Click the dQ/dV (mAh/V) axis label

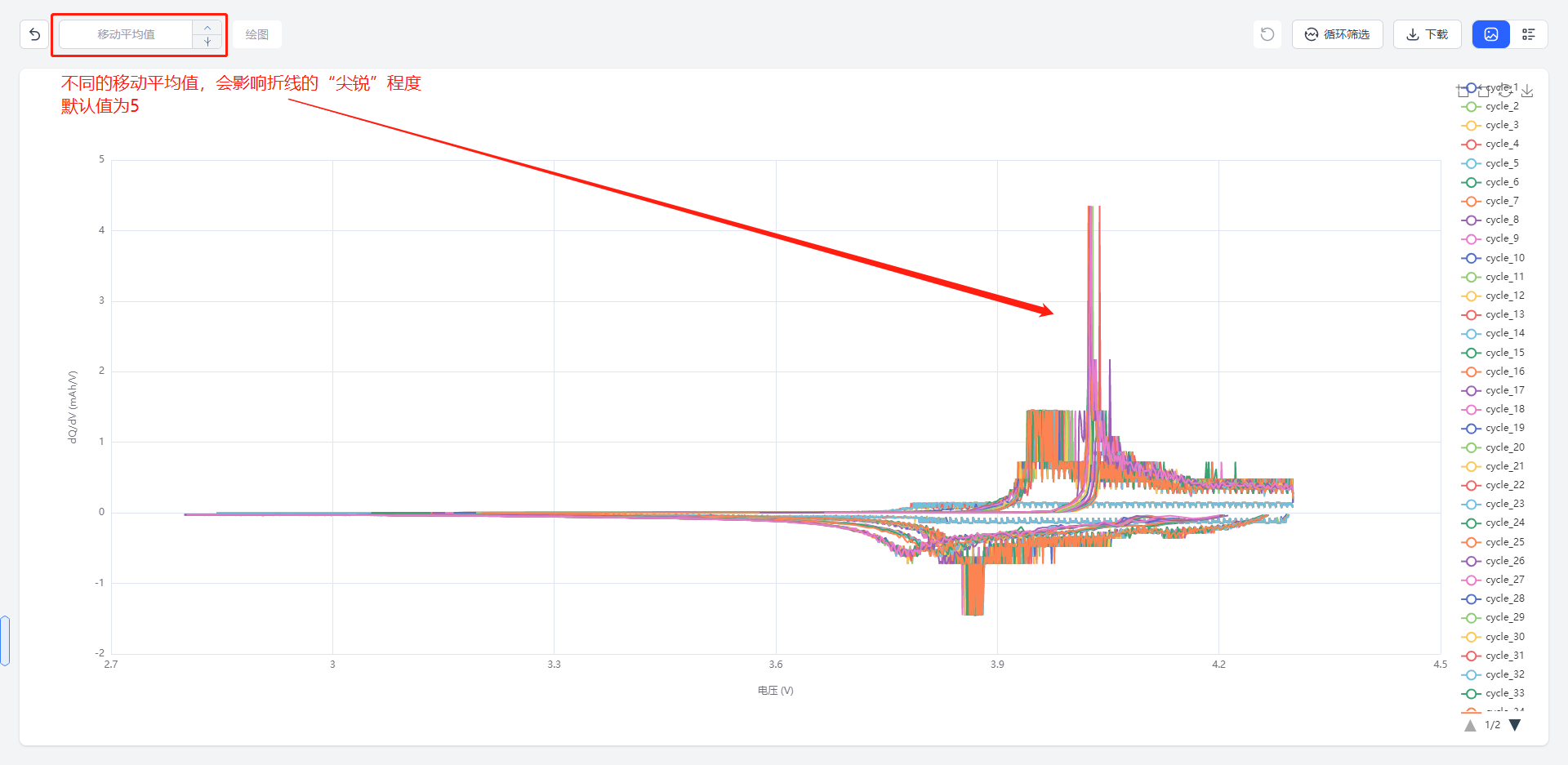click(x=73, y=407)
